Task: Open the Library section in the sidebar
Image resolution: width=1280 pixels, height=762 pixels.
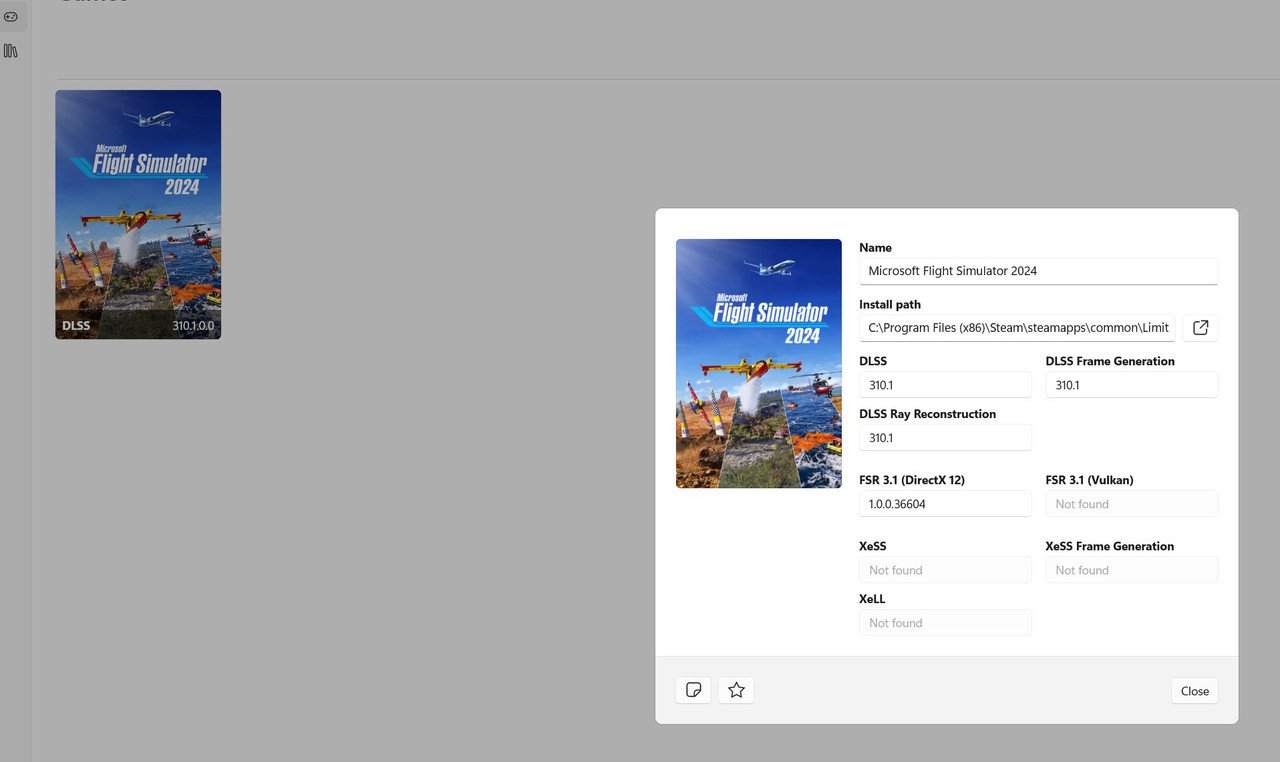Action: pyautogui.click(x=11, y=51)
